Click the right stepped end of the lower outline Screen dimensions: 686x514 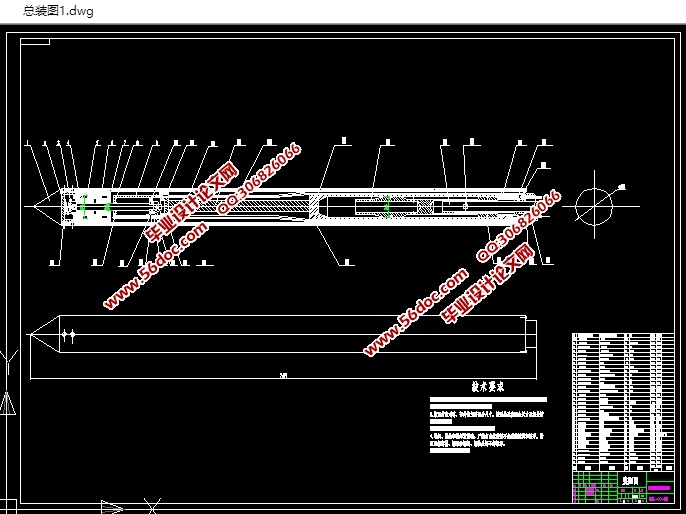[530, 335]
